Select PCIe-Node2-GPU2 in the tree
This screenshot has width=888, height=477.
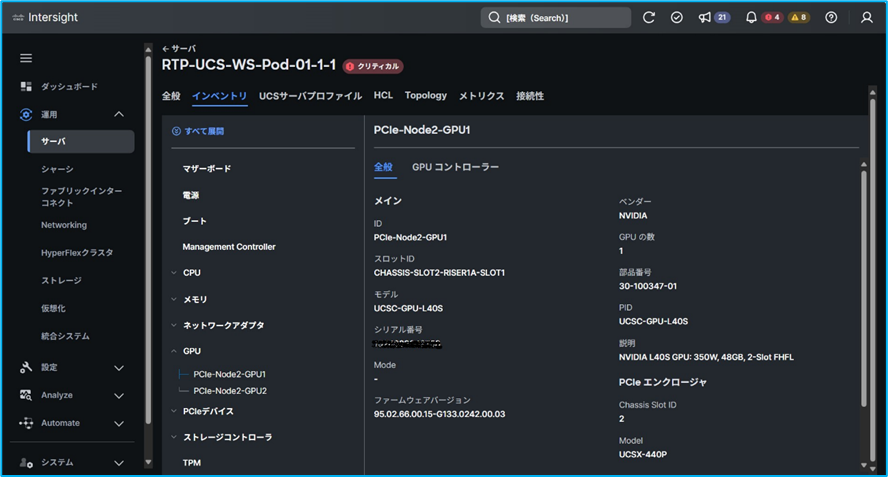pos(230,391)
